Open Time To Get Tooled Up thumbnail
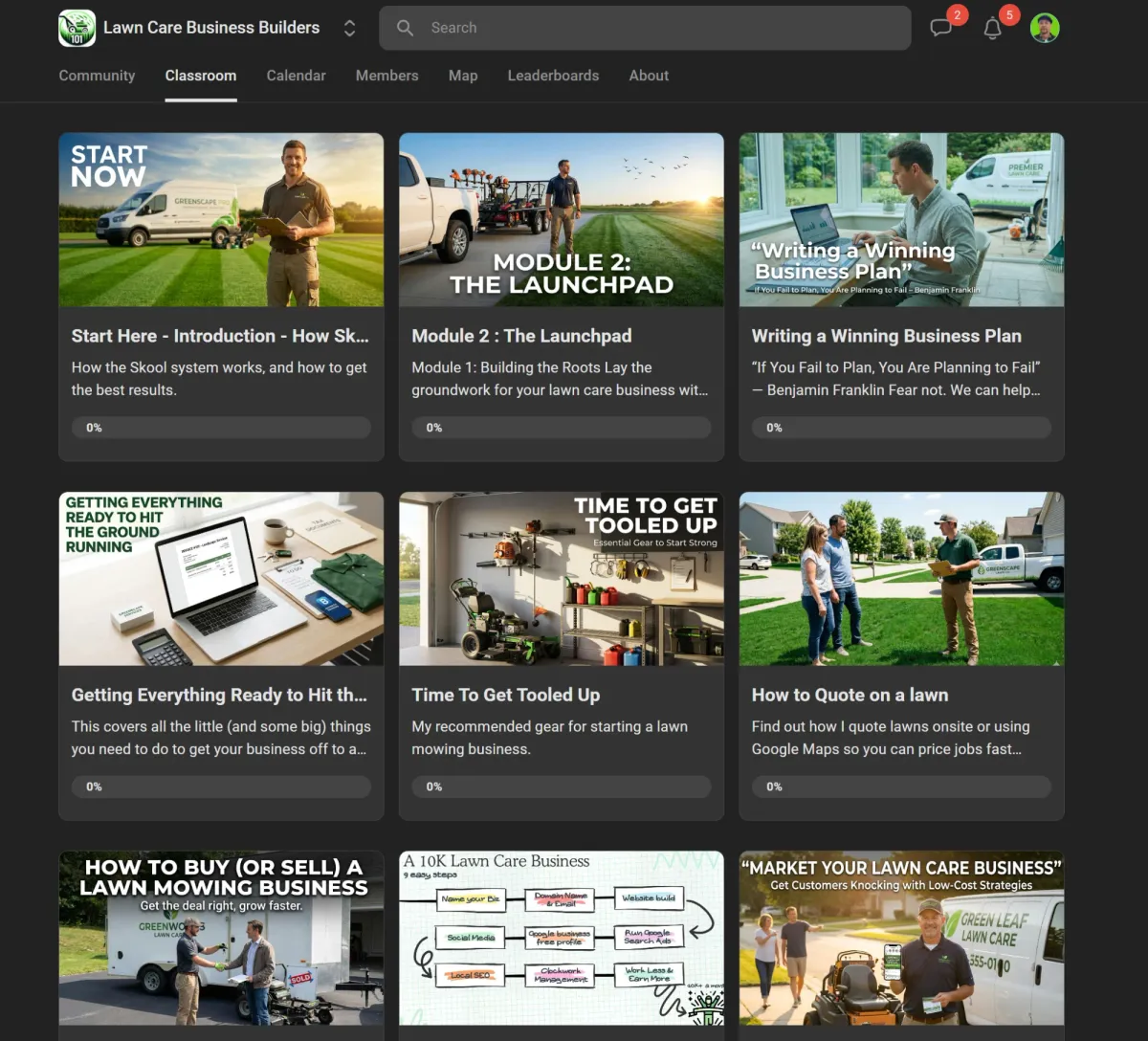Image resolution: width=1148 pixels, height=1041 pixels. pos(562,579)
